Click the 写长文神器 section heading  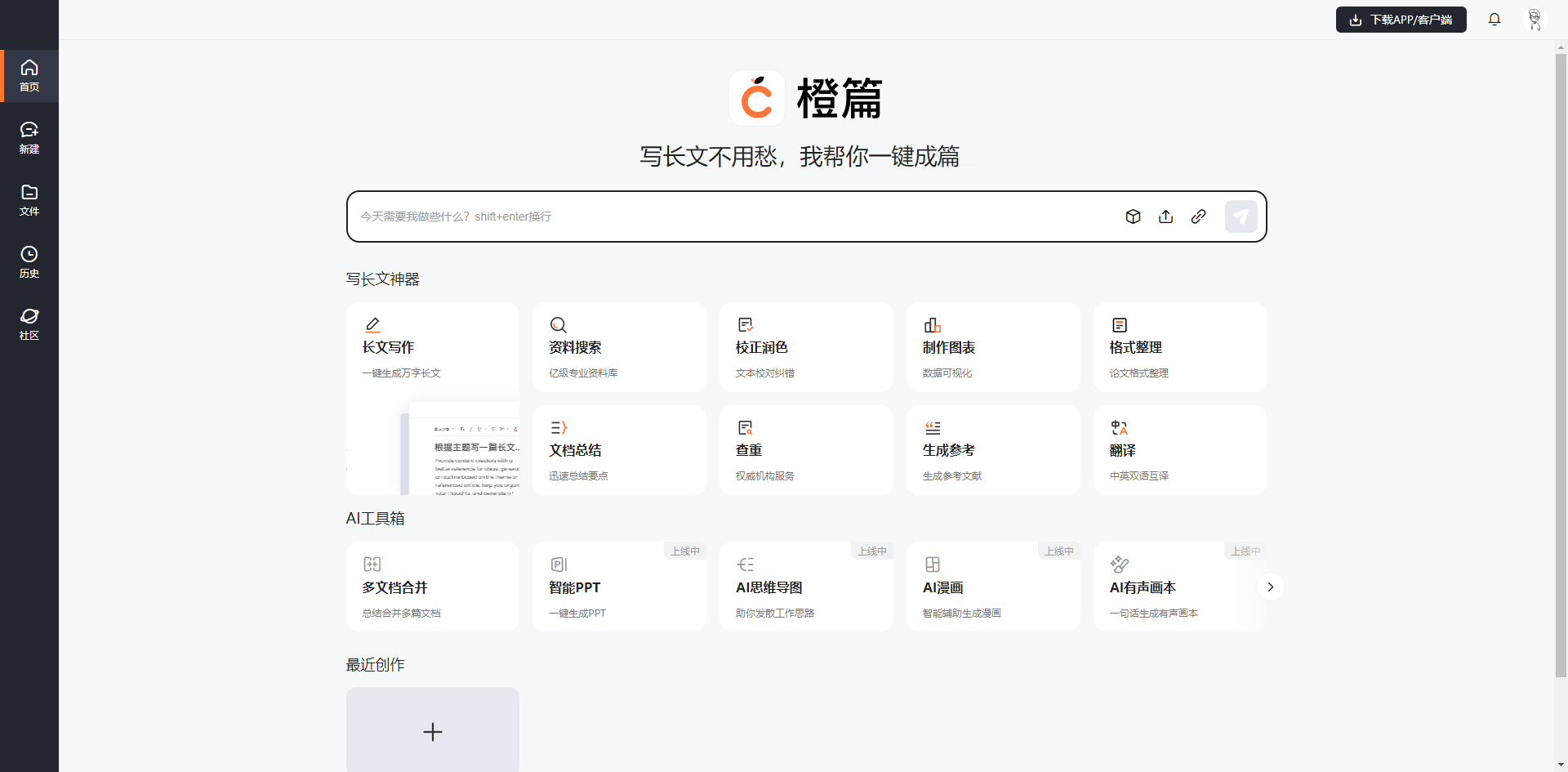click(x=382, y=279)
